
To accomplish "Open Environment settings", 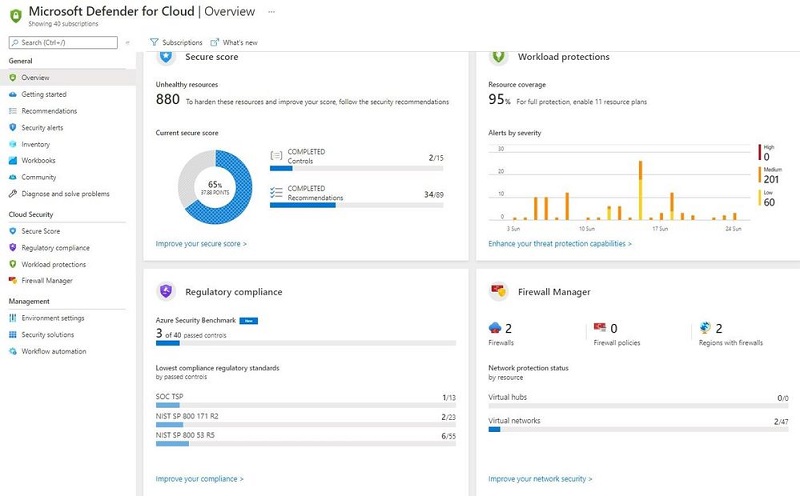I will click(53, 318).
